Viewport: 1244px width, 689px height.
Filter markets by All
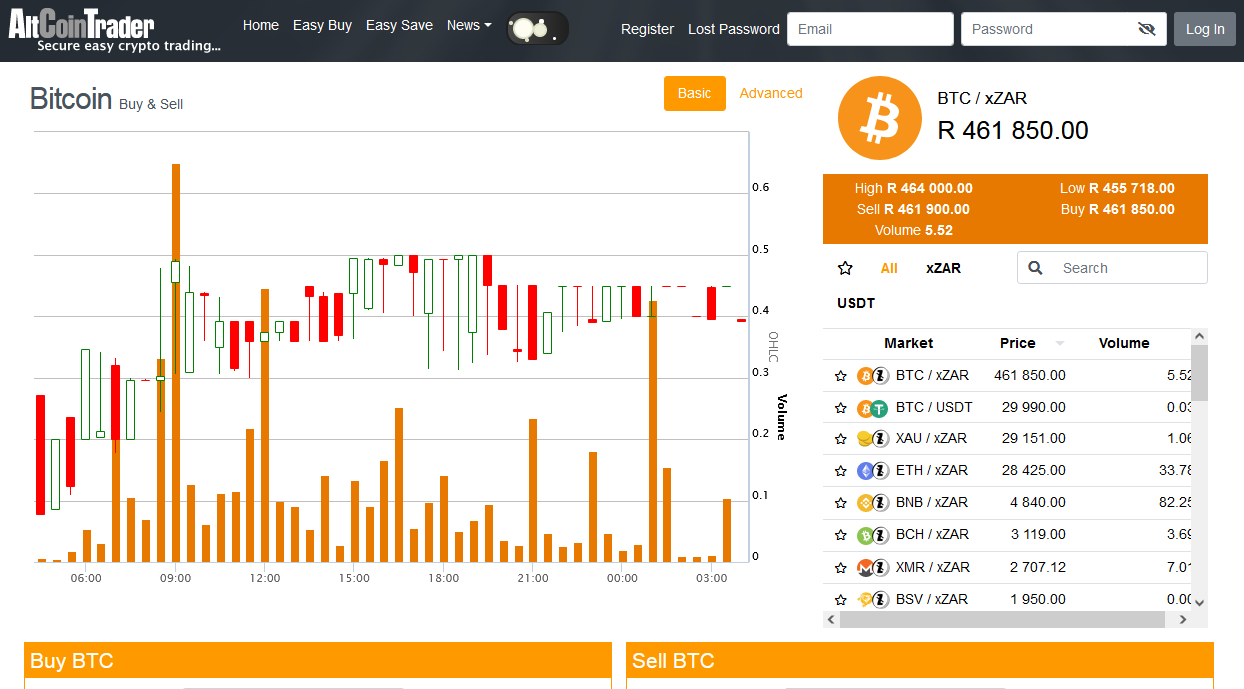889,268
